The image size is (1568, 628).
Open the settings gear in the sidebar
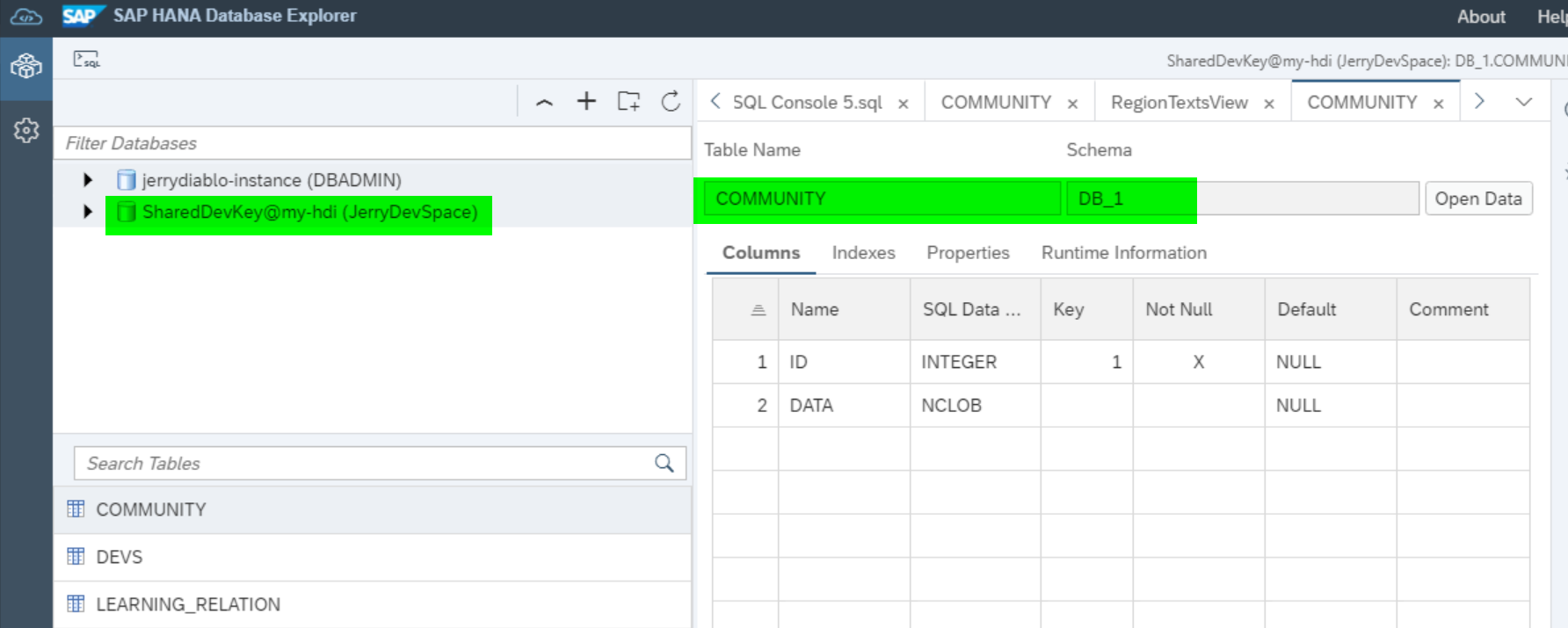(26, 130)
